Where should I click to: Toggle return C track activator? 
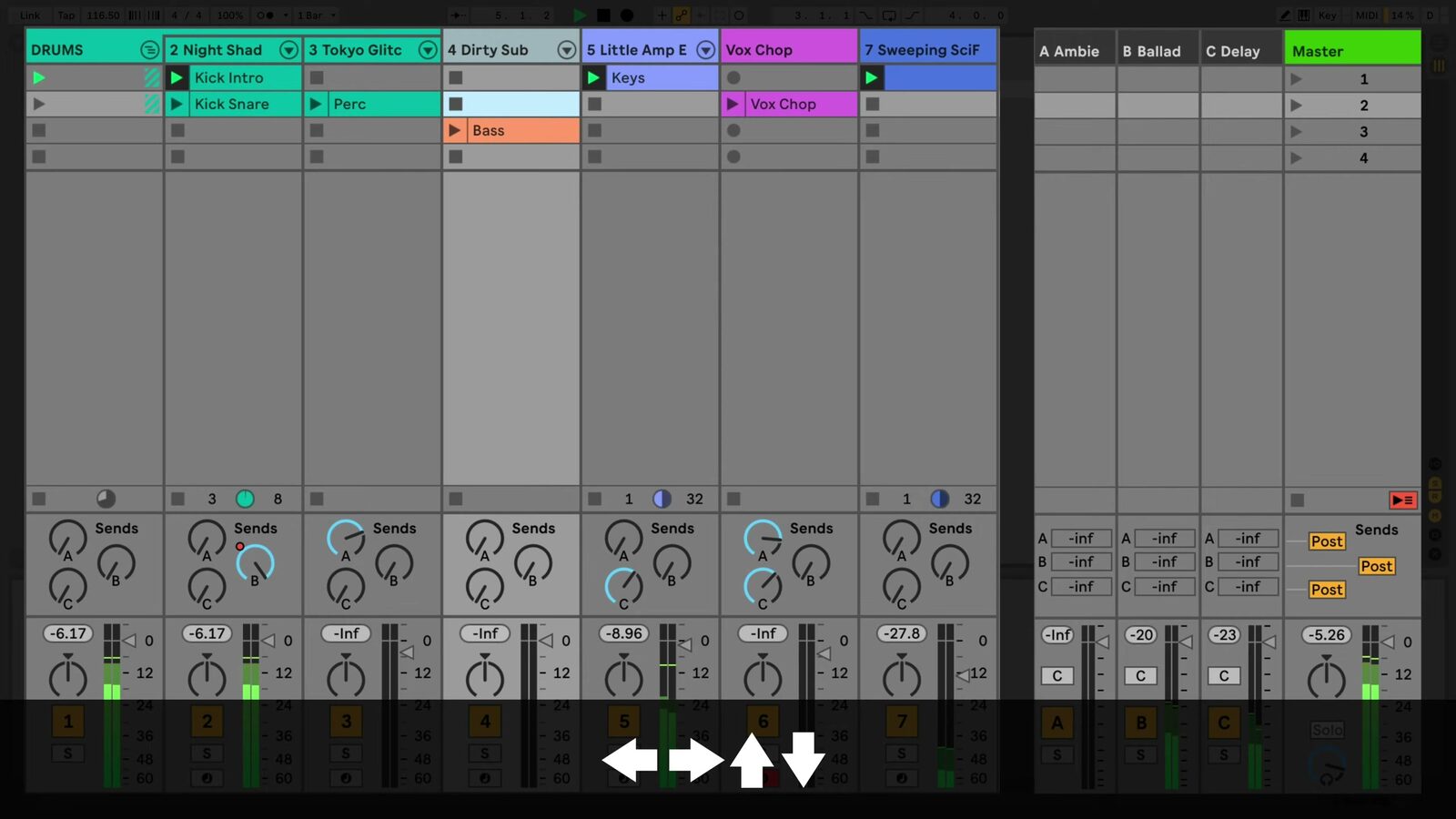(1224, 723)
